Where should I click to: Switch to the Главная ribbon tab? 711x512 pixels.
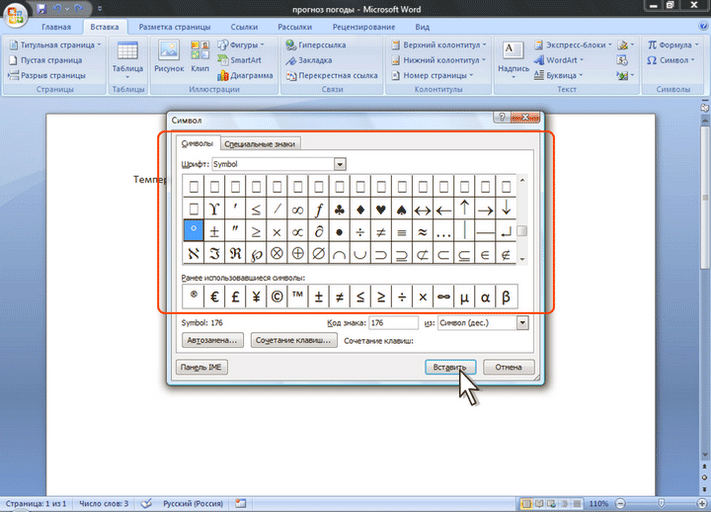pyautogui.click(x=56, y=27)
